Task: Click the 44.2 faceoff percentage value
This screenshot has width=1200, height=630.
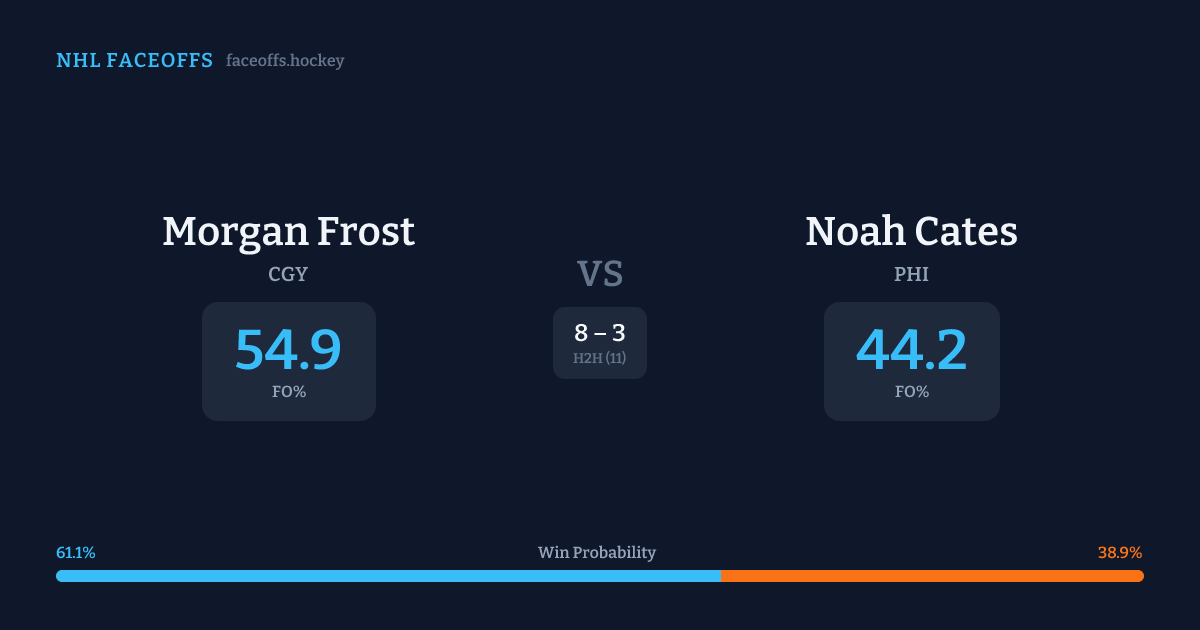Action: [x=911, y=350]
